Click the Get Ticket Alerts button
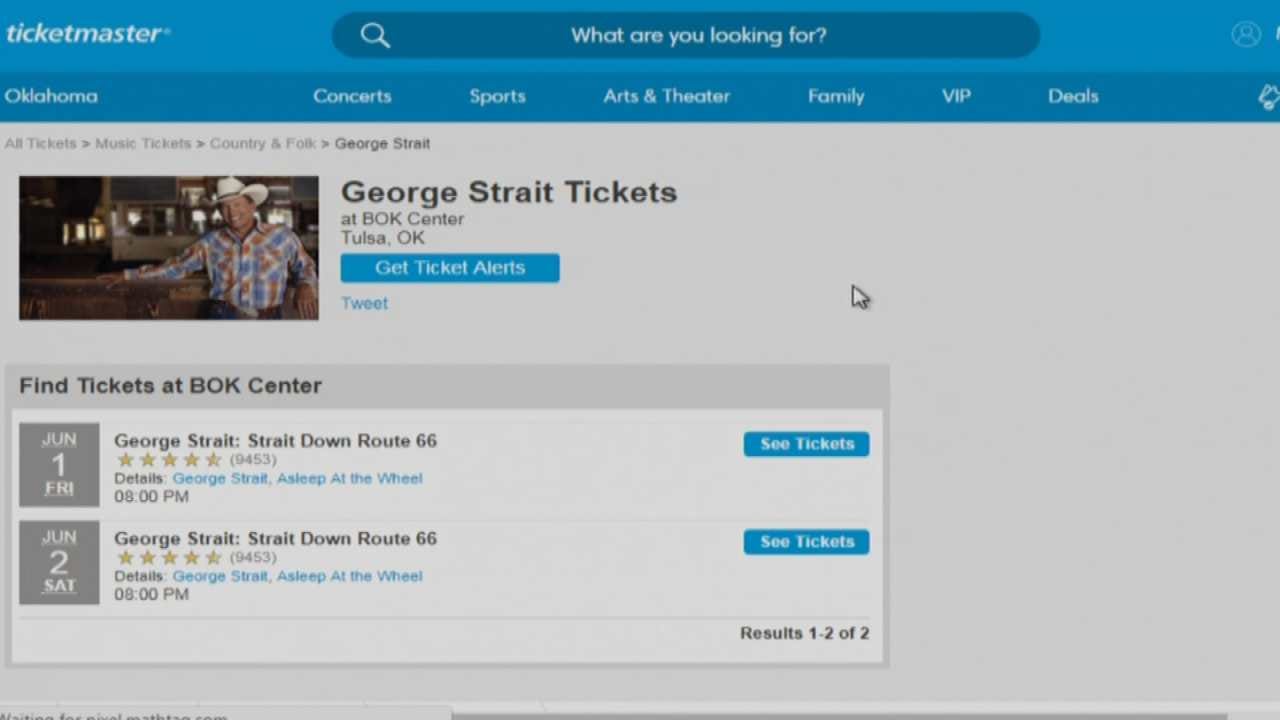The width and height of the screenshot is (1280, 720). tap(450, 267)
